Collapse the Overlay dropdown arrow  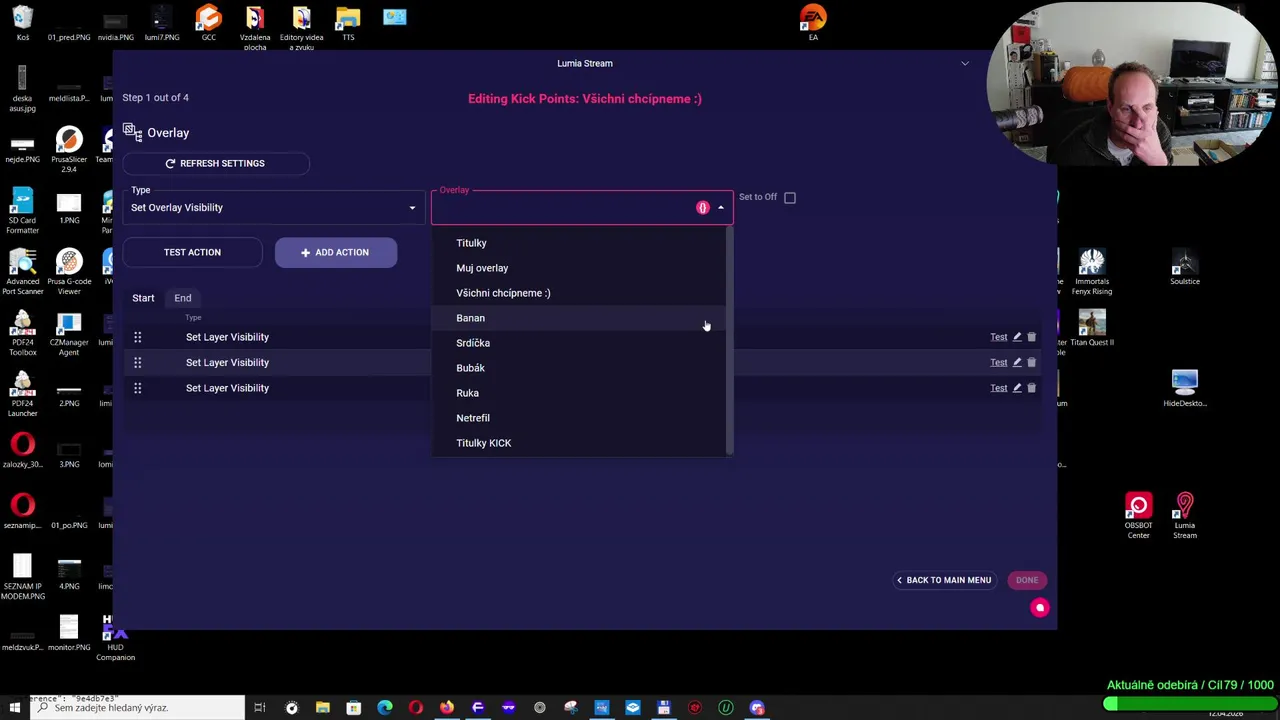720,208
